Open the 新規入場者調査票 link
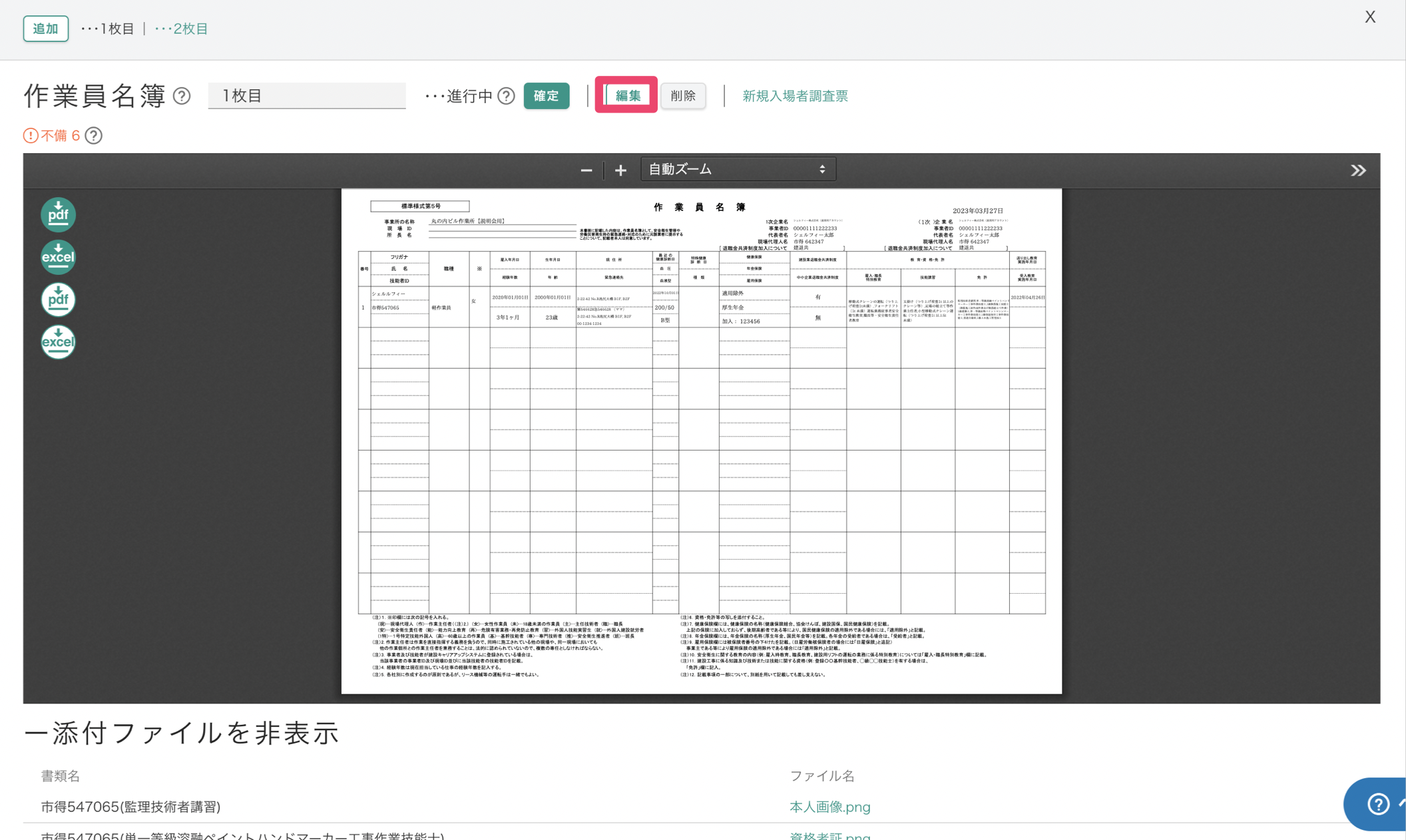Image resolution: width=1406 pixels, height=840 pixels. coord(795,96)
